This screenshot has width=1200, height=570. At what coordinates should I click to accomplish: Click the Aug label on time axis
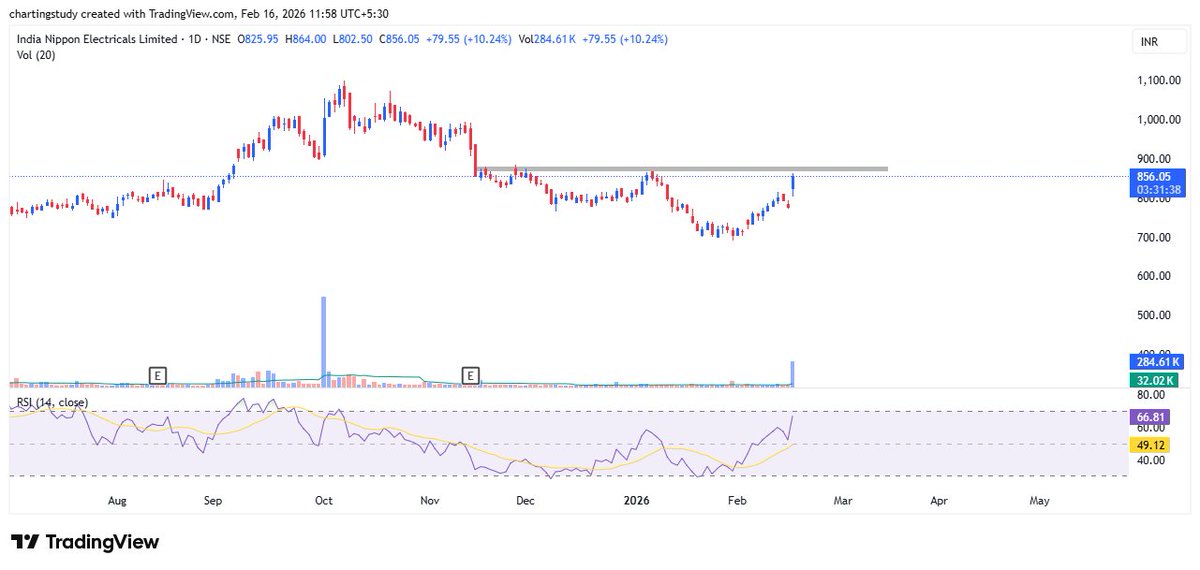click(117, 500)
